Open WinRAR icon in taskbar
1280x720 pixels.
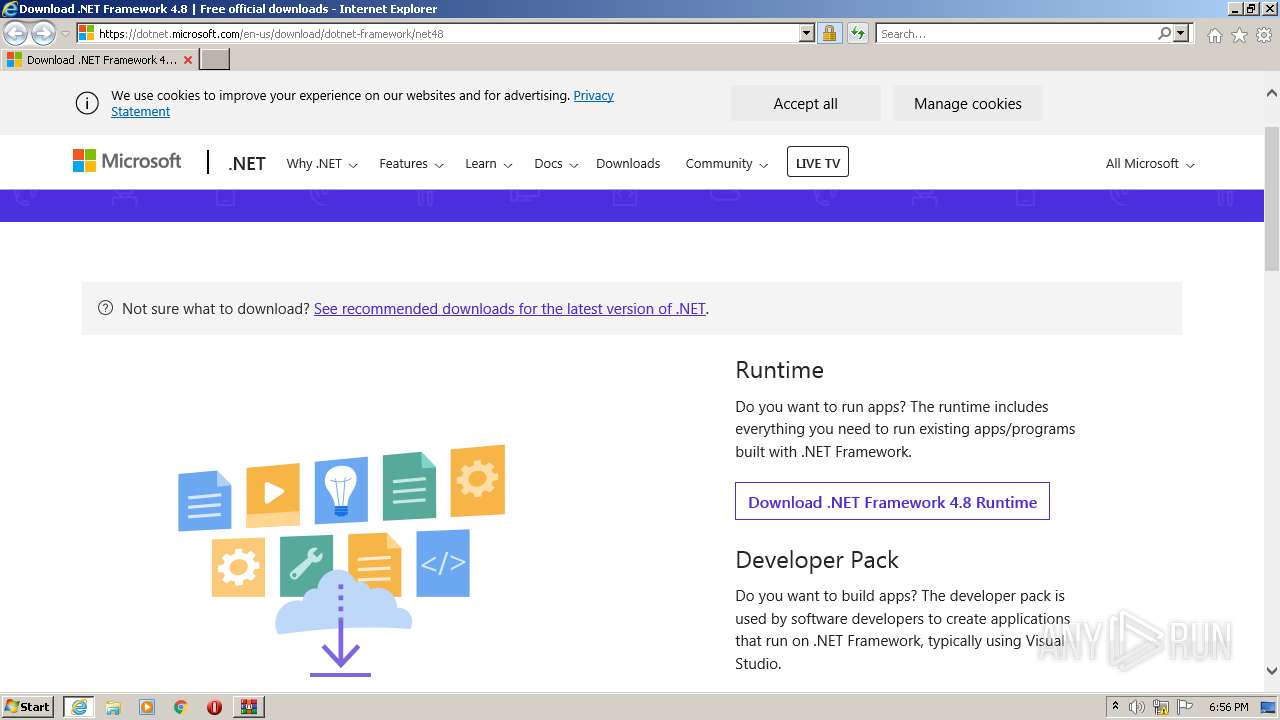[x=248, y=707]
